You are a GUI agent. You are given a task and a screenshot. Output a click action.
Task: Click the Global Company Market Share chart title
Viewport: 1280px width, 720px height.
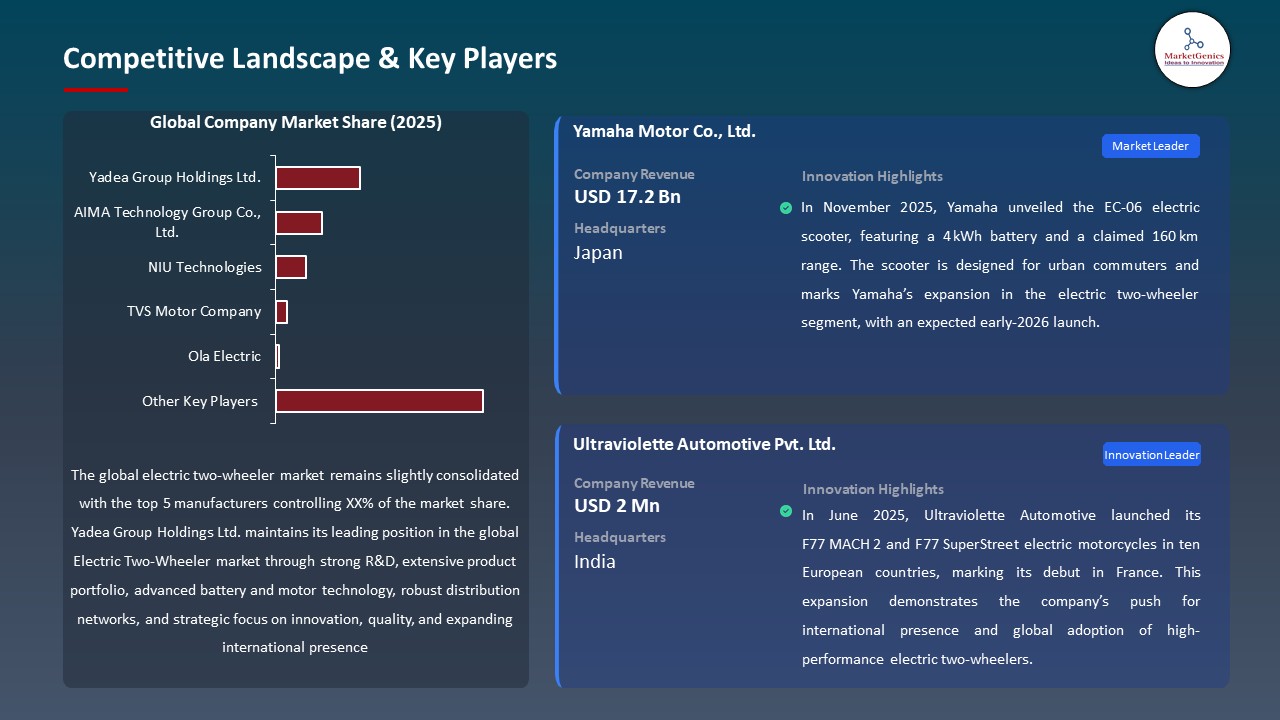coord(296,123)
